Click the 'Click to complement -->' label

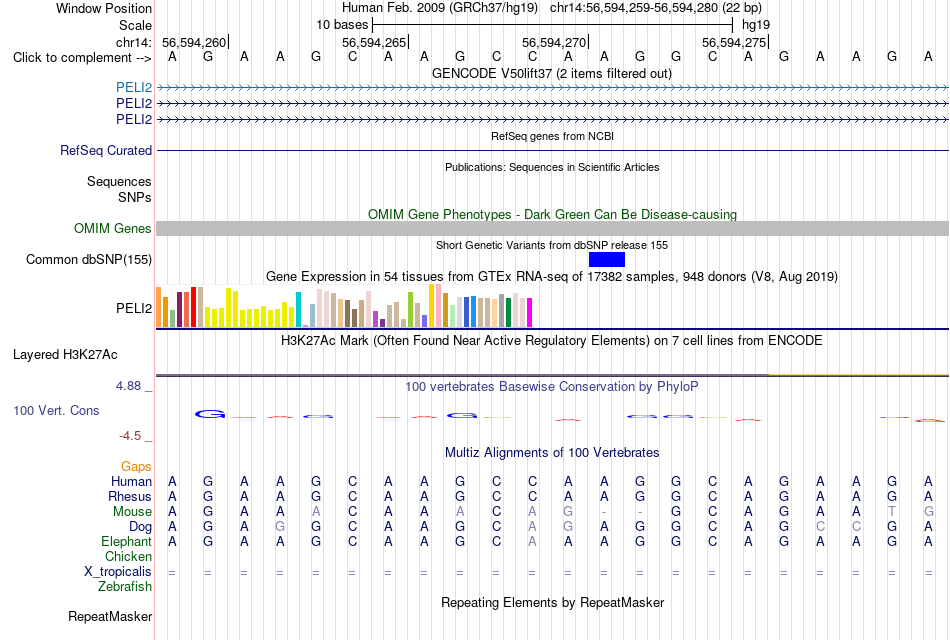click(82, 58)
